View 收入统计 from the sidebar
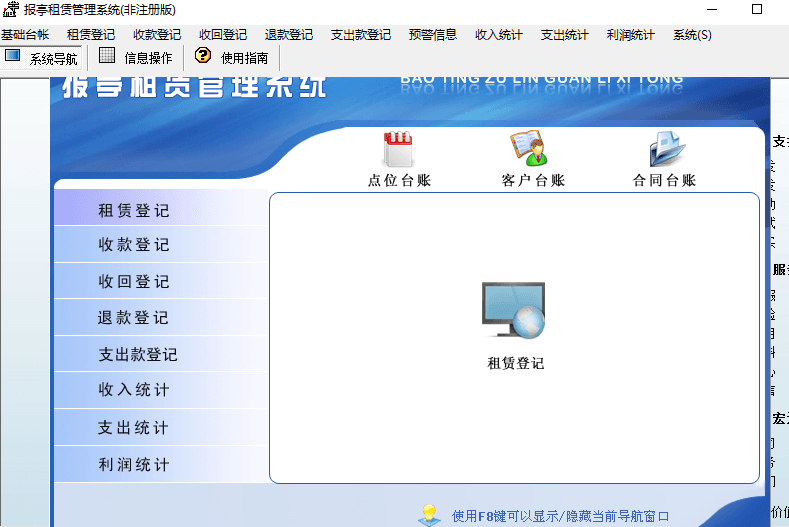789x527 pixels. tap(134, 390)
